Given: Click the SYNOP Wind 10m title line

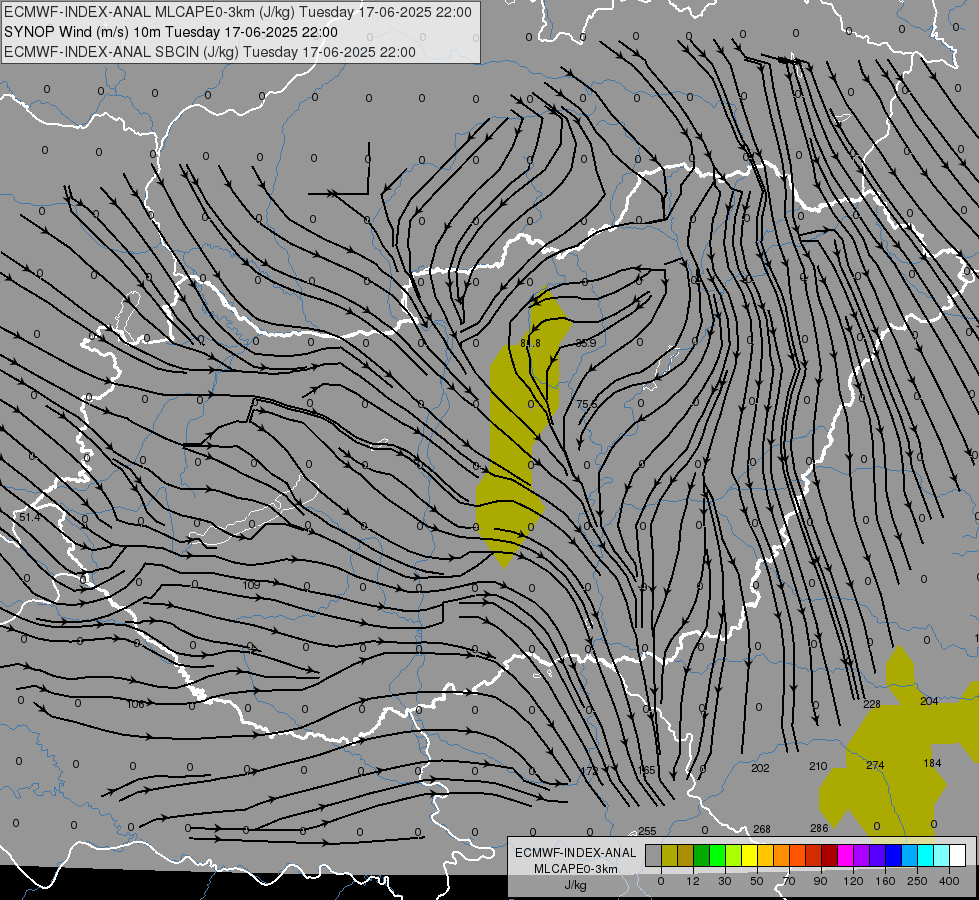Looking at the screenshot, I should click(170, 32).
